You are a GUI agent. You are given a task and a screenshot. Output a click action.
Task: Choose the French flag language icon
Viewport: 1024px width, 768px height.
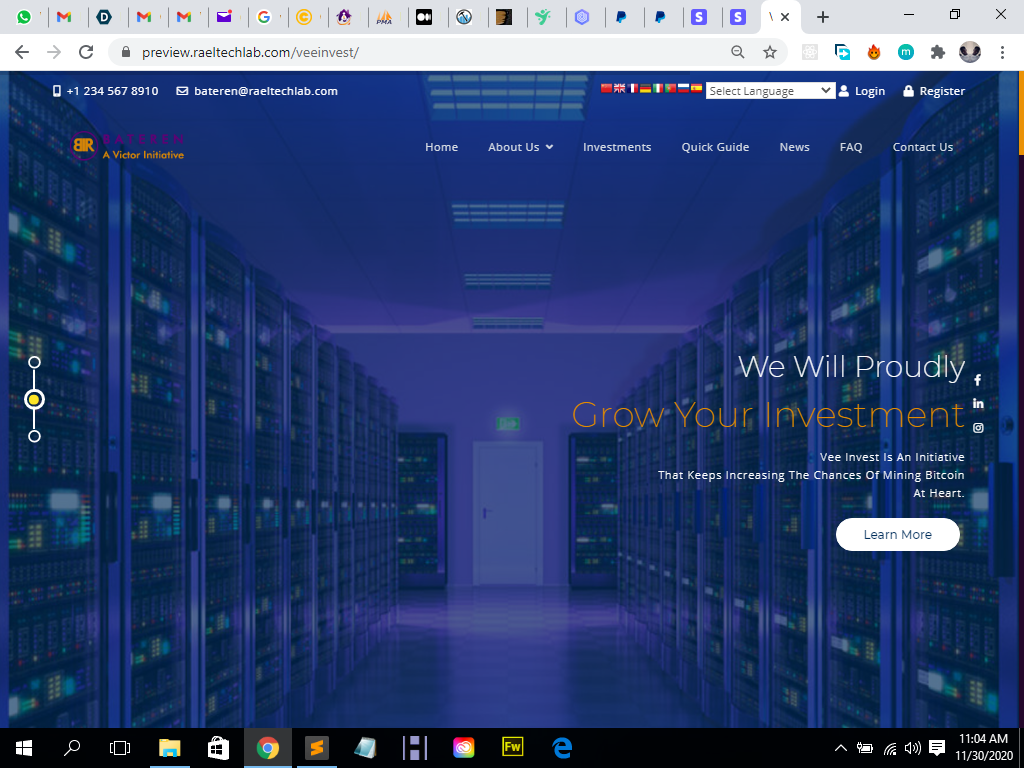click(x=632, y=88)
